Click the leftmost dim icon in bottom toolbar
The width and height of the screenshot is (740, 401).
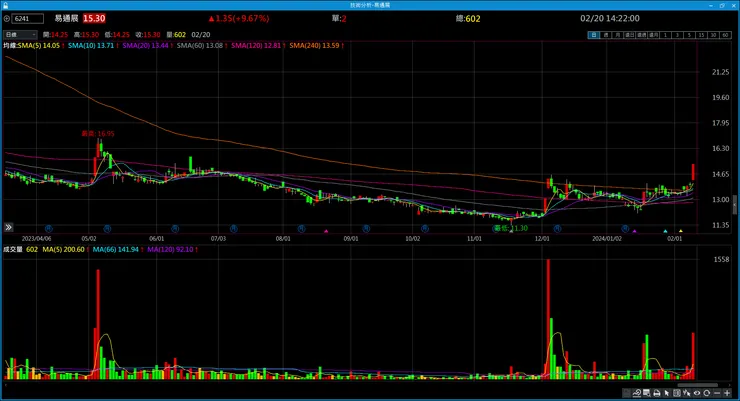[627, 393]
